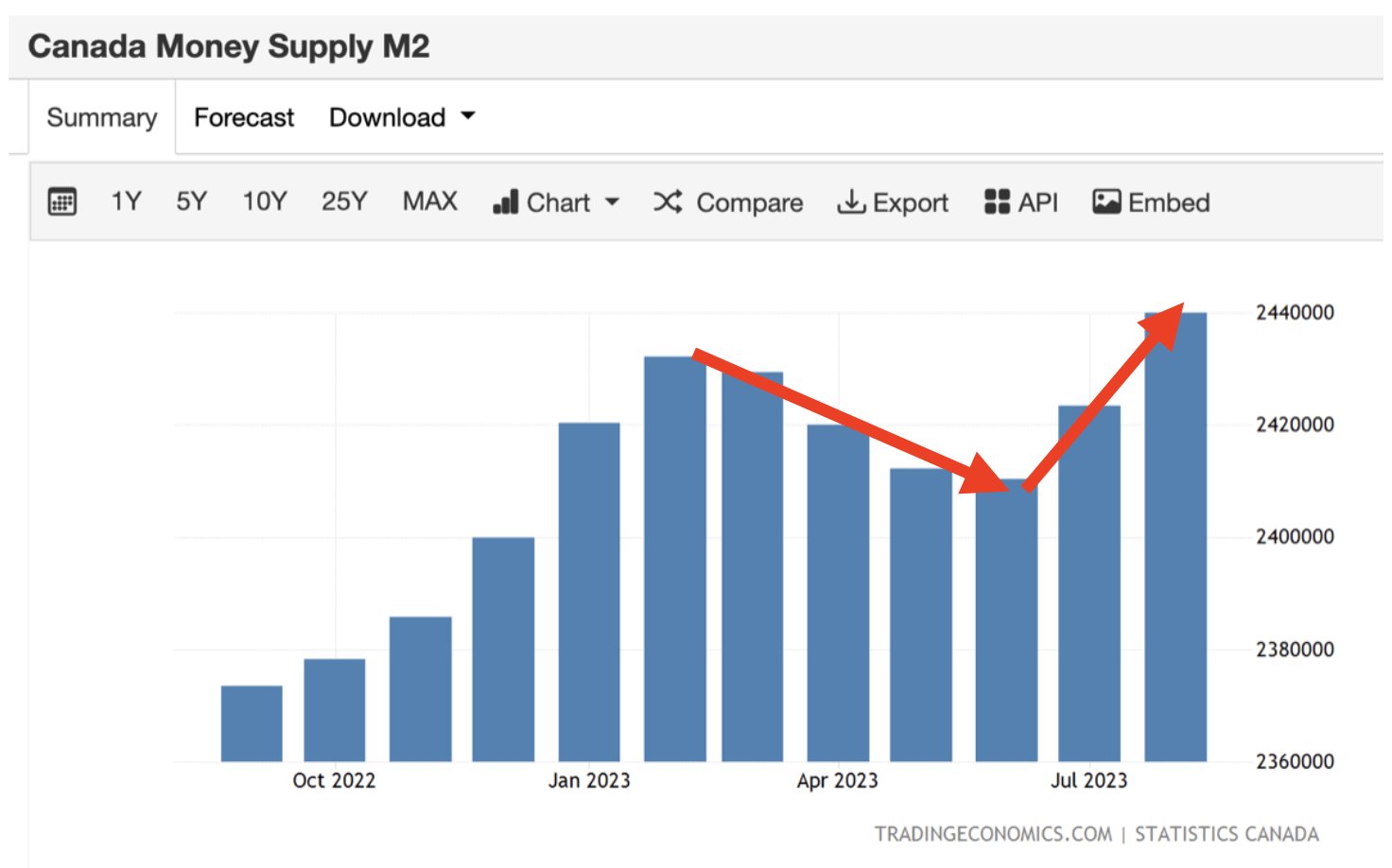Export the chart data
The height and width of the screenshot is (868, 1392).
click(x=893, y=202)
